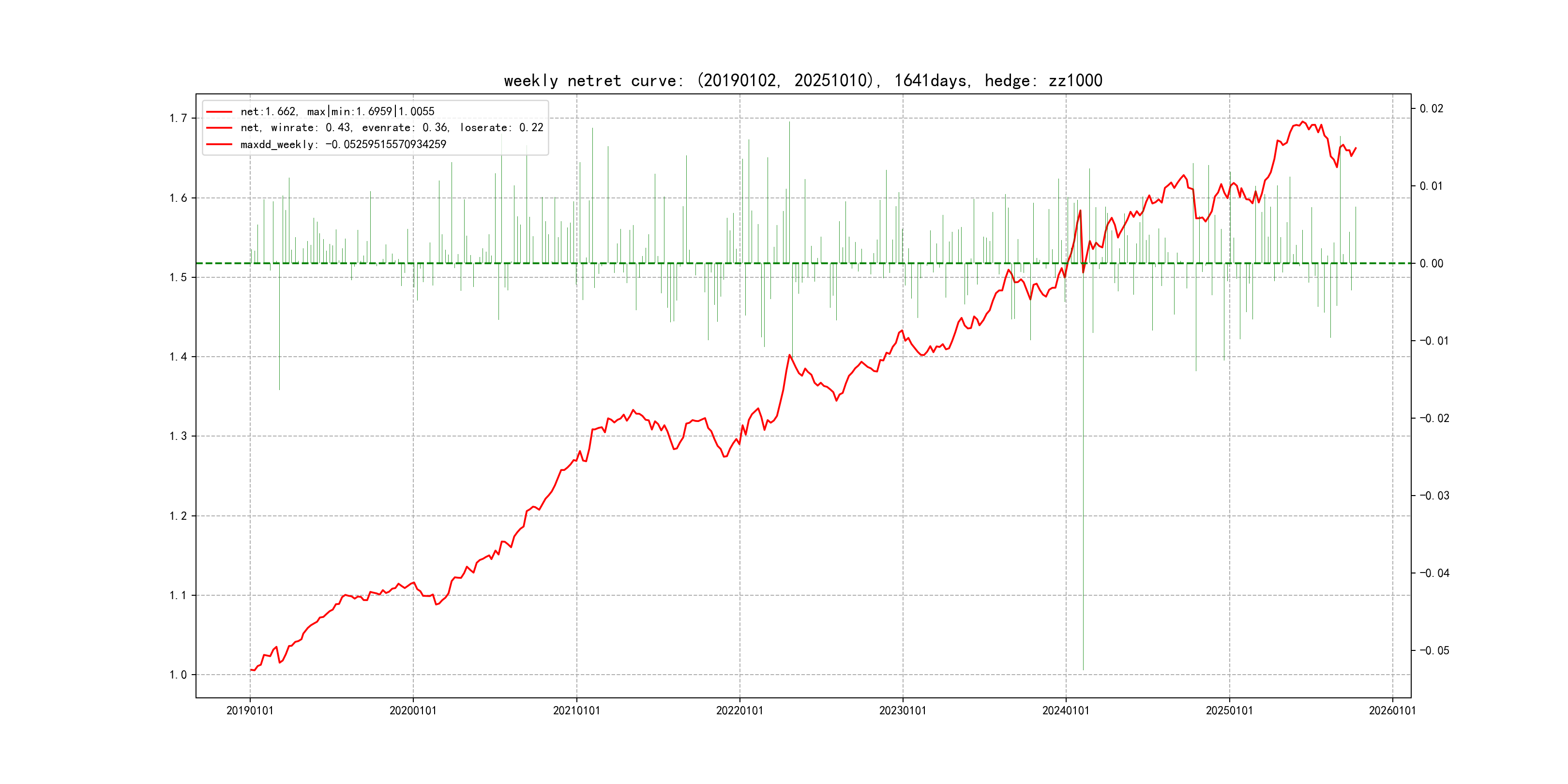Click the 20220101 x-axis date label

click(739, 710)
